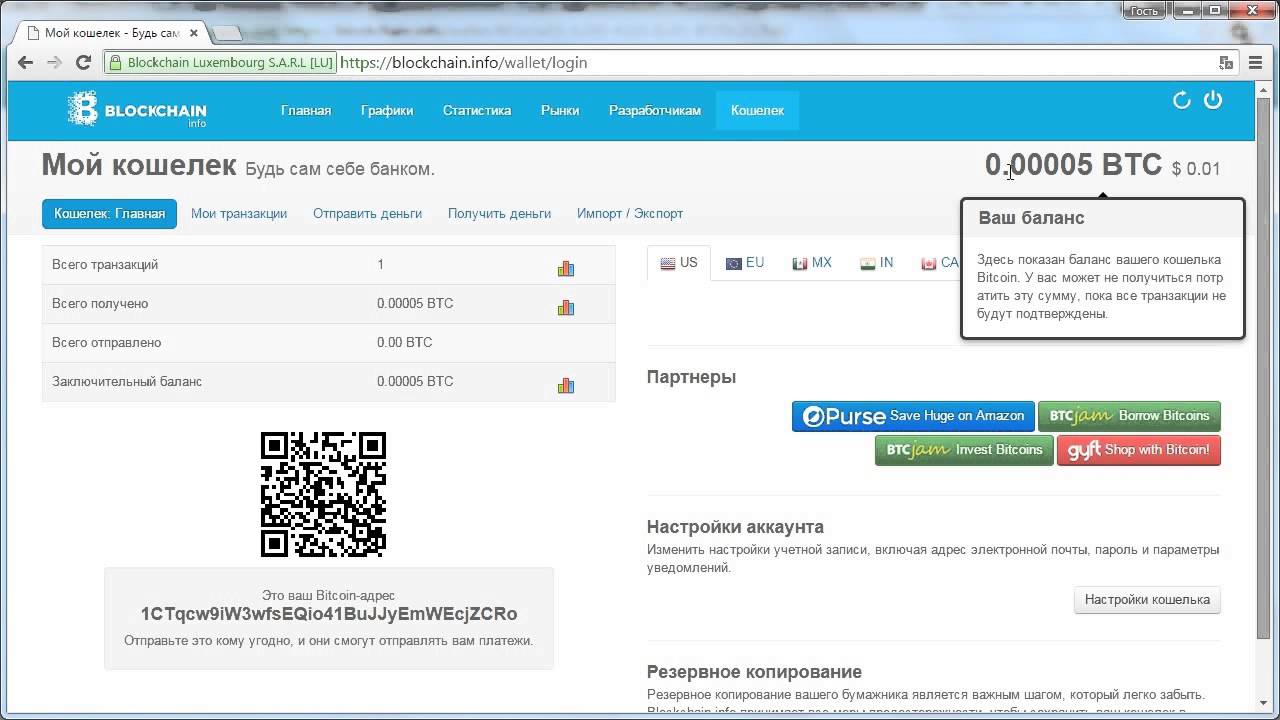Select the US currency tab
The image size is (1280, 720).
coord(679,263)
